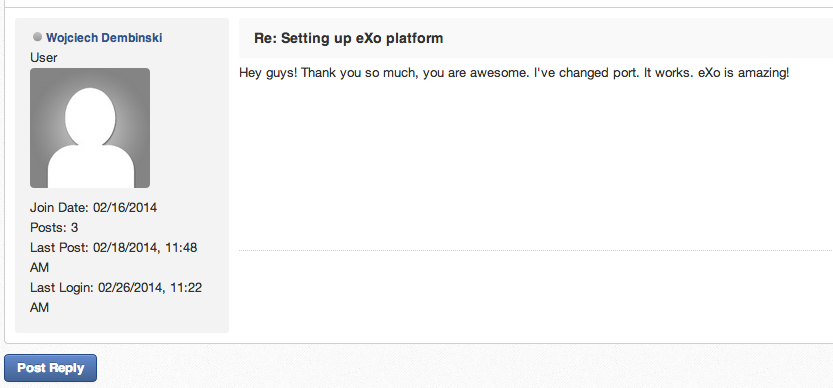The width and height of the screenshot is (833, 388).
Task: Click the last login date 02/26/2014
Action: tap(130, 288)
